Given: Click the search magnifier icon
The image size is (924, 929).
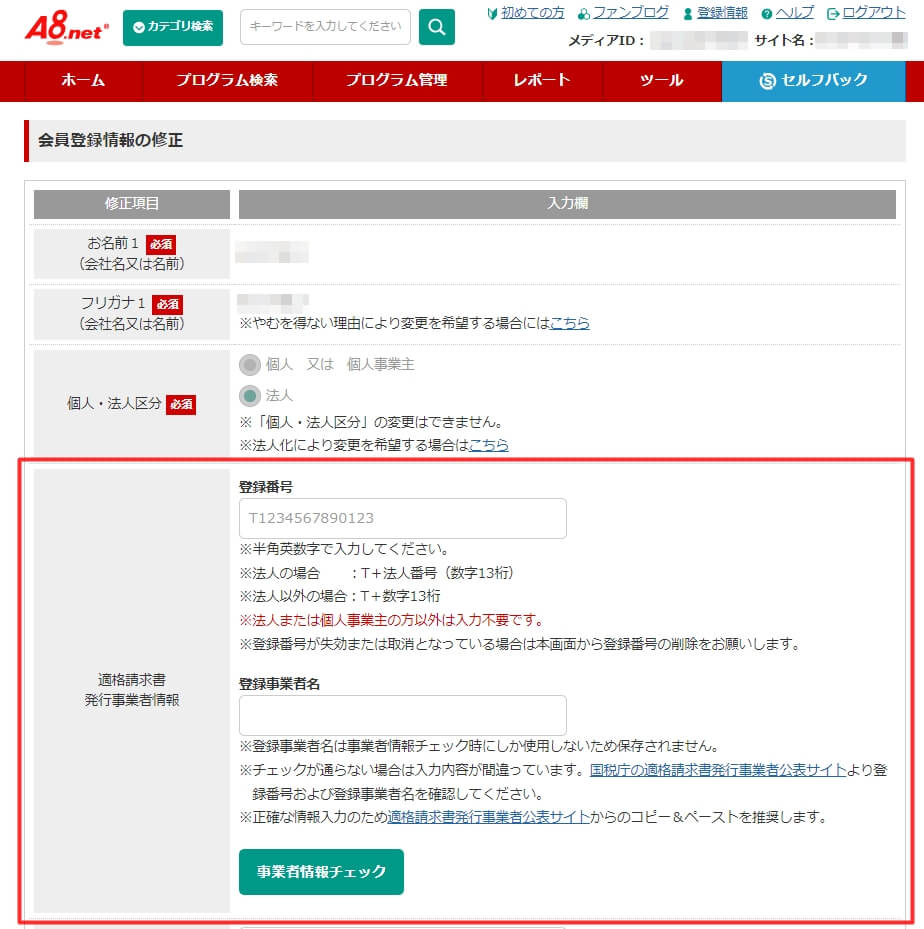Looking at the screenshot, I should pos(436,27).
